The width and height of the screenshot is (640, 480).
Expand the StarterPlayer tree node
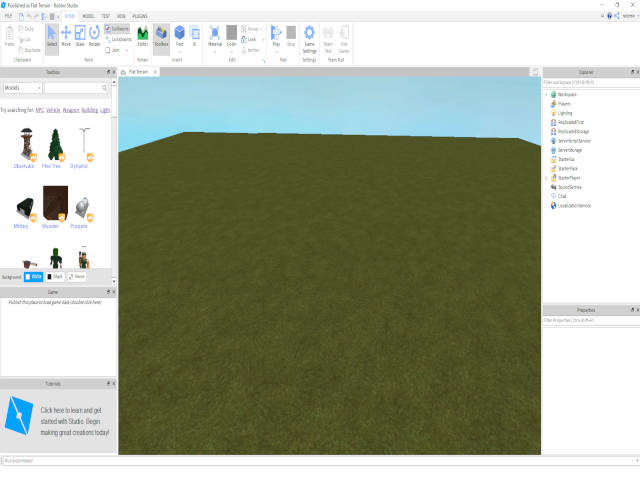(x=546, y=177)
